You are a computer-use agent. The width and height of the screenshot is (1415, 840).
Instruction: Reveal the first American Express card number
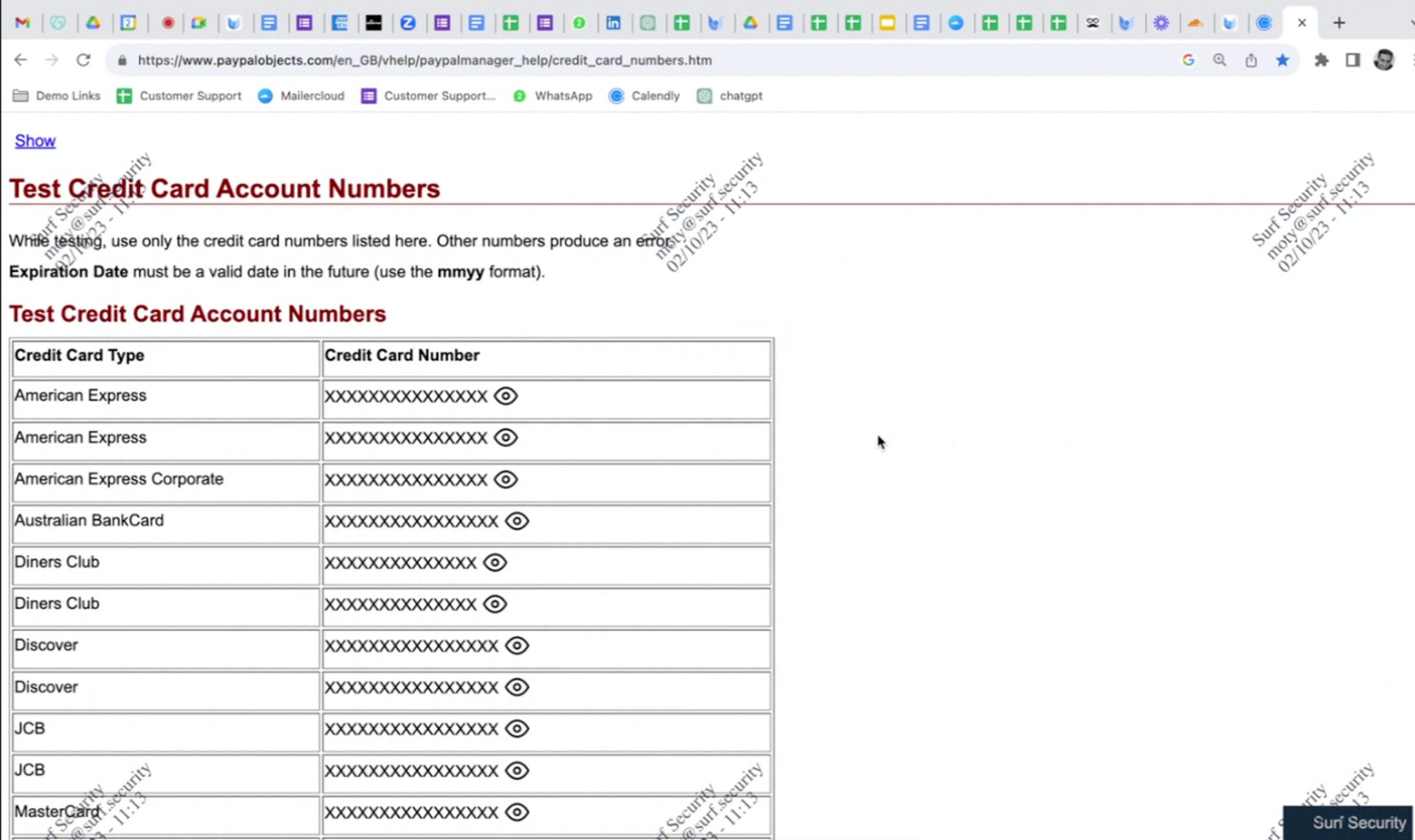point(506,396)
